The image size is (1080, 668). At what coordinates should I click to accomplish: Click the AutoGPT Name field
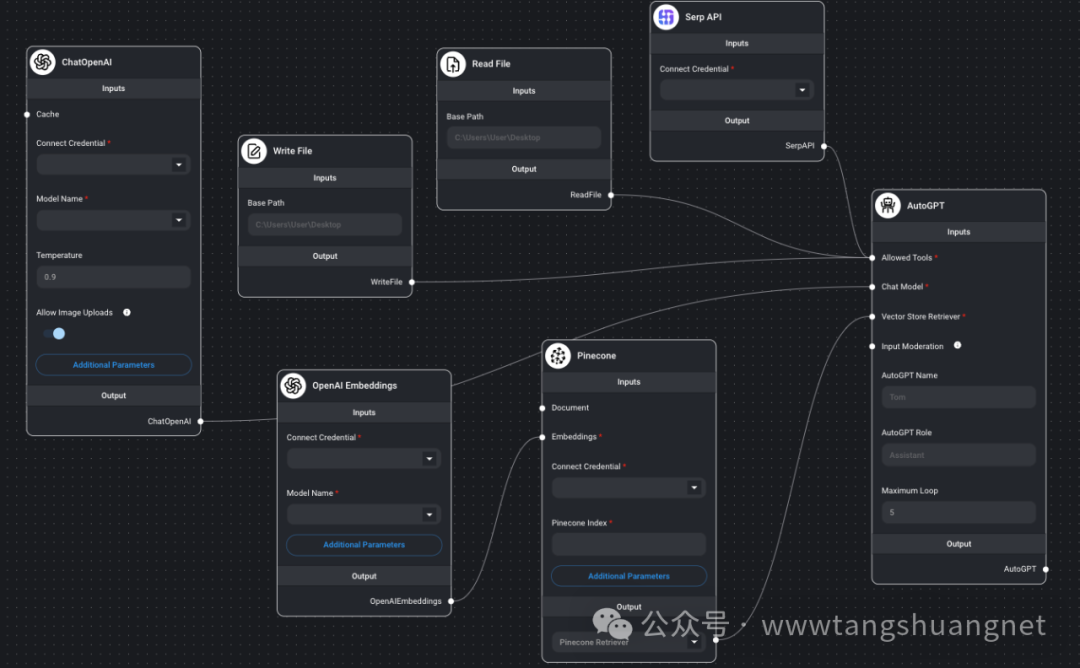pos(959,397)
